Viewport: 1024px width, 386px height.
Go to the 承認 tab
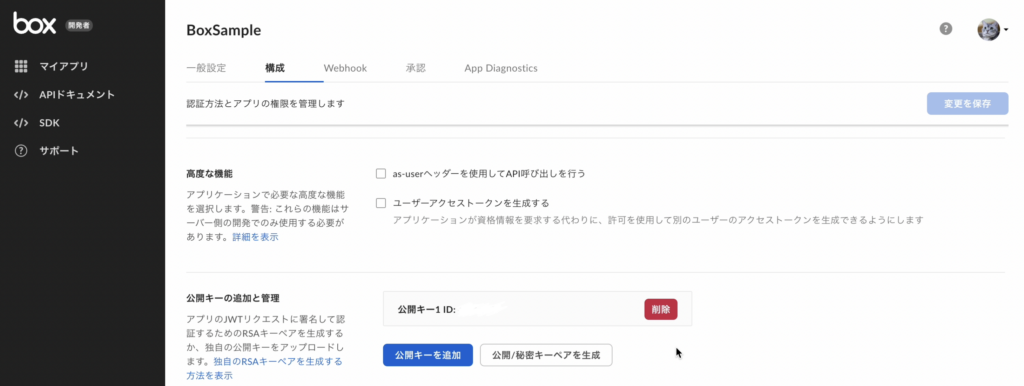(415, 68)
